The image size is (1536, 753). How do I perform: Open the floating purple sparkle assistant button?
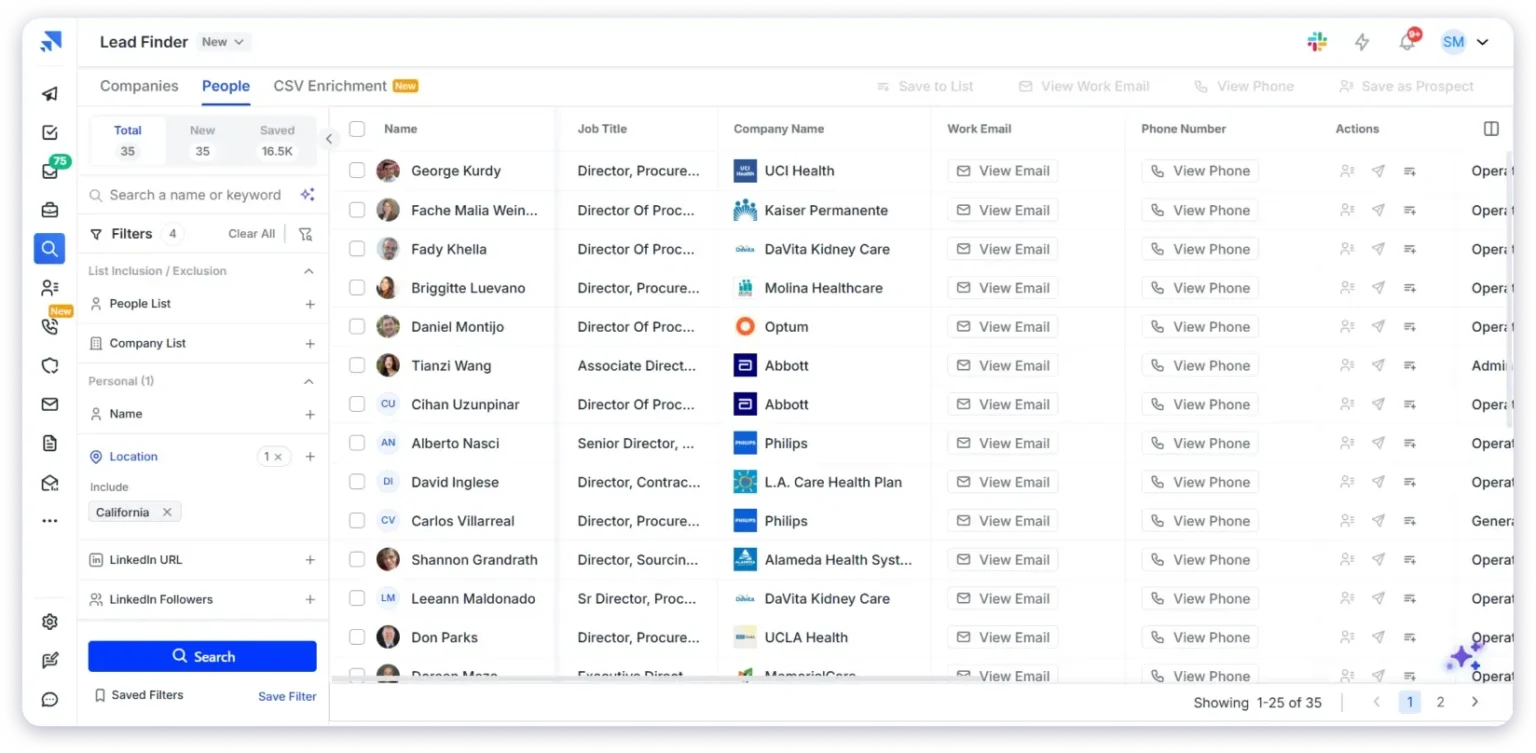[1465, 656]
